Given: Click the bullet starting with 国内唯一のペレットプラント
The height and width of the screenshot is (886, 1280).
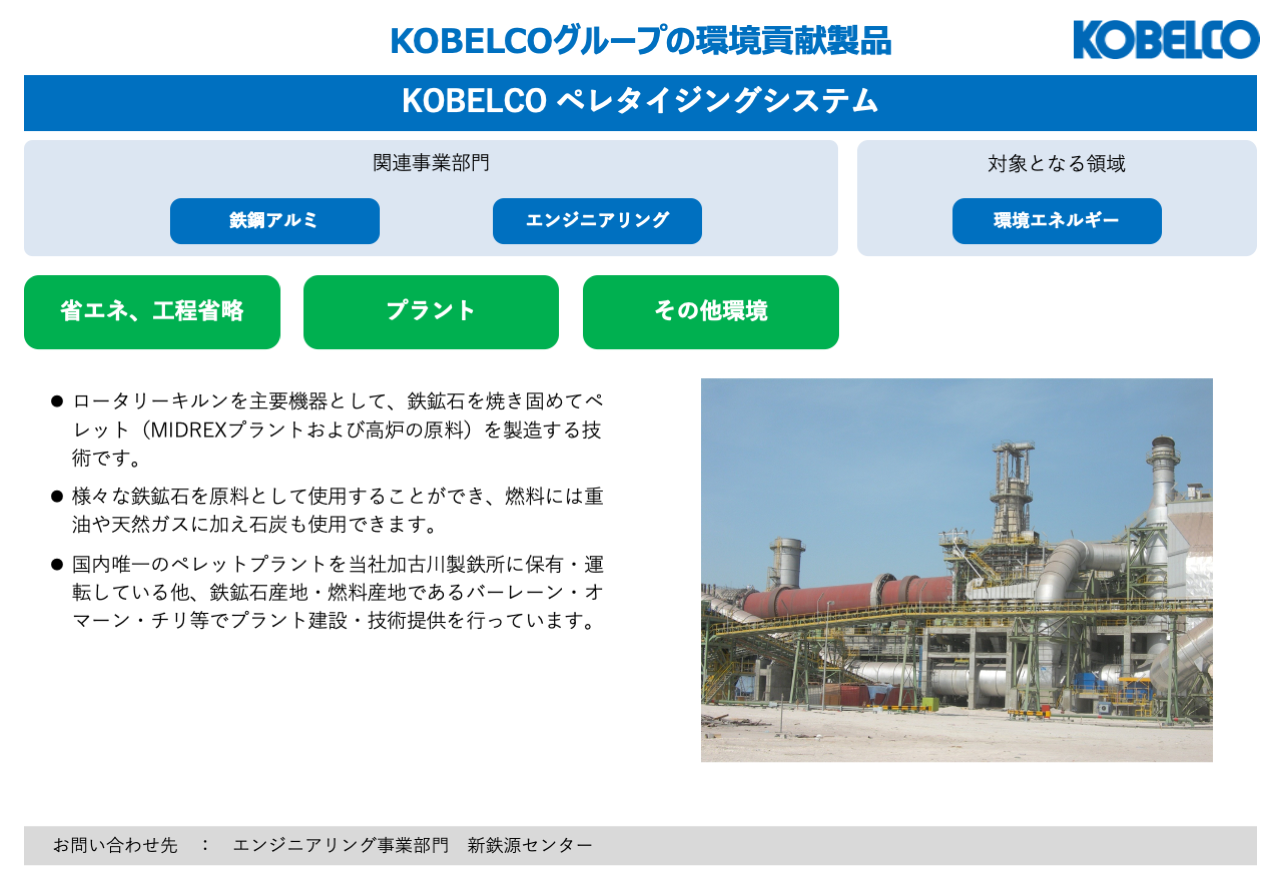Looking at the screenshot, I should click(327, 592).
